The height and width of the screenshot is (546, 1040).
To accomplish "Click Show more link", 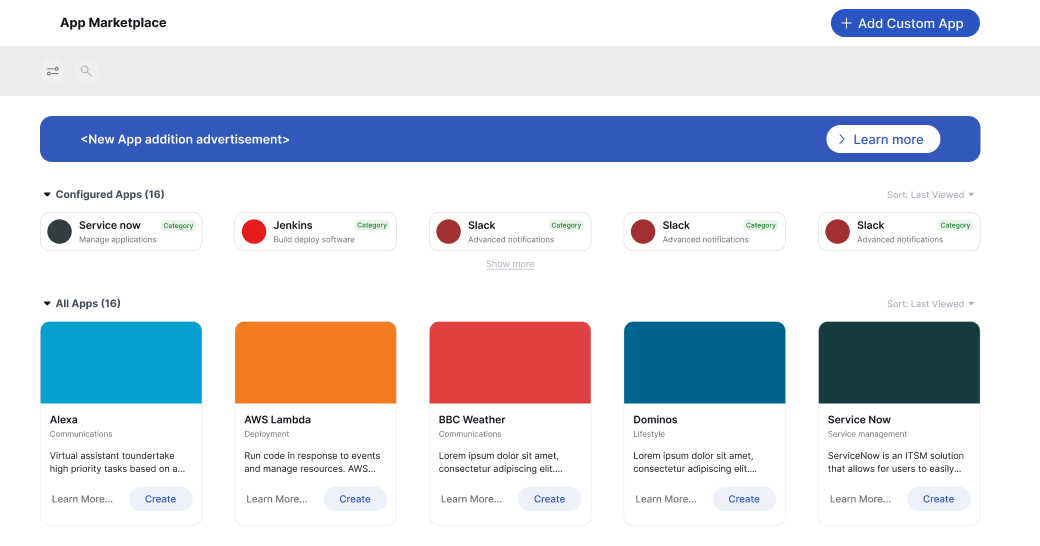I will [x=510, y=264].
